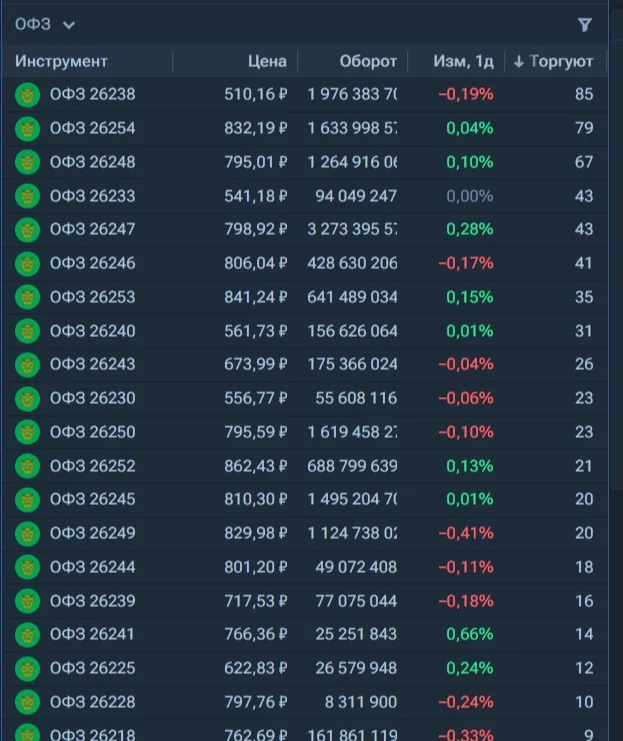Click the ОФЗ 26245 bond emblem icon
Image resolution: width=623 pixels, height=741 pixels.
(27, 500)
